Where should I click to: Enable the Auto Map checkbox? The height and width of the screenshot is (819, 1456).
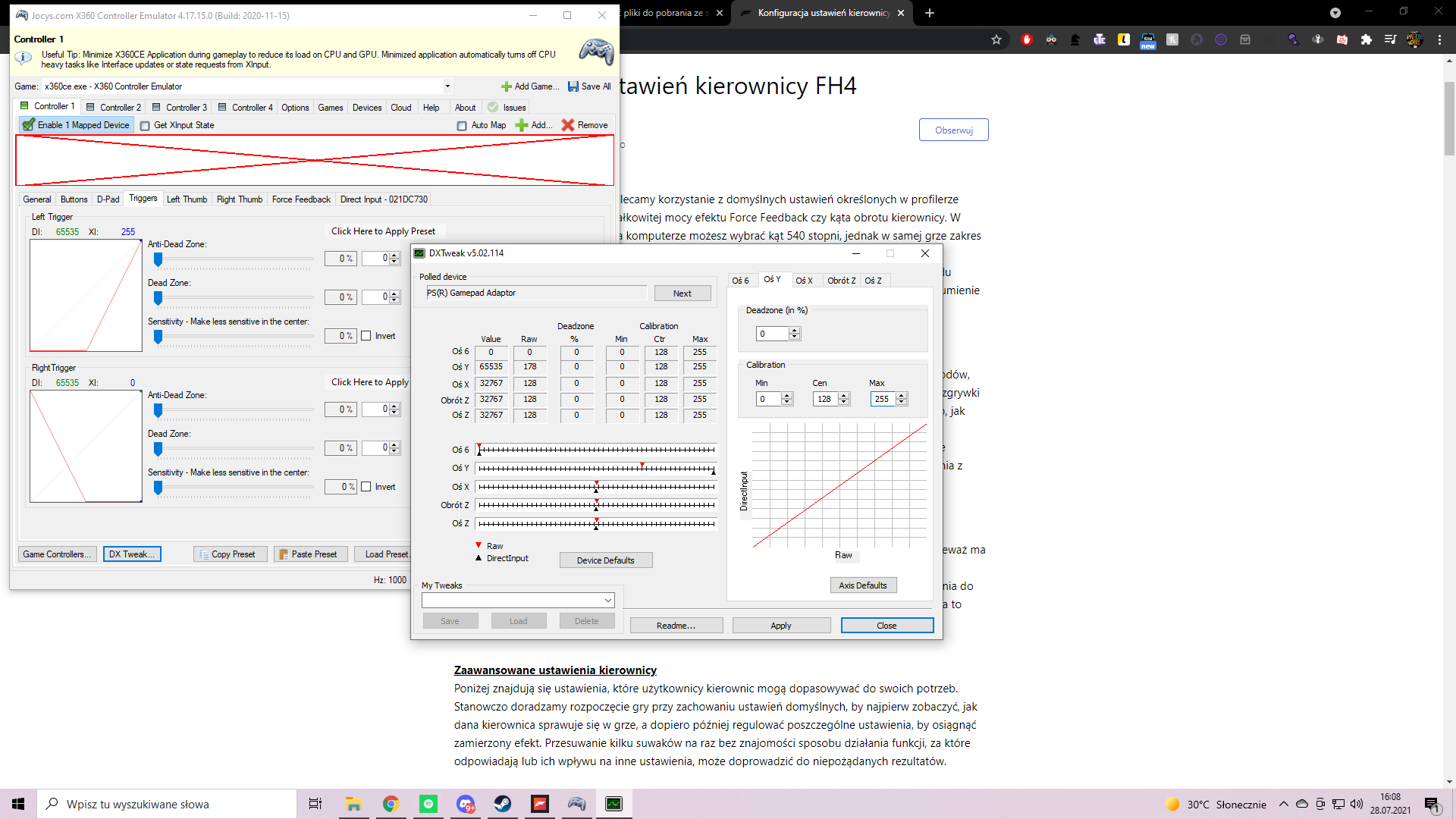(x=462, y=126)
